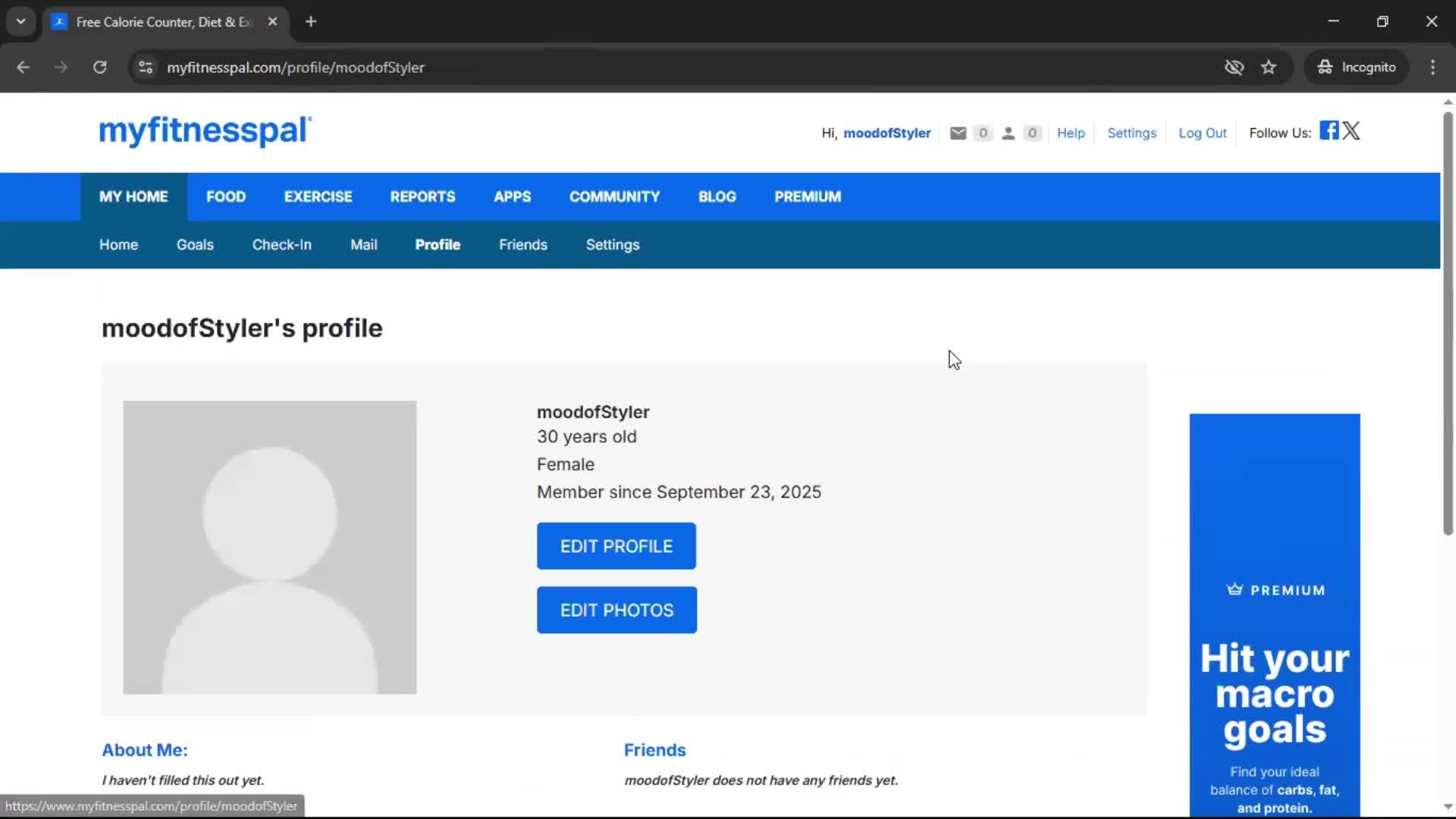Open the Mail submenu item

click(x=363, y=245)
